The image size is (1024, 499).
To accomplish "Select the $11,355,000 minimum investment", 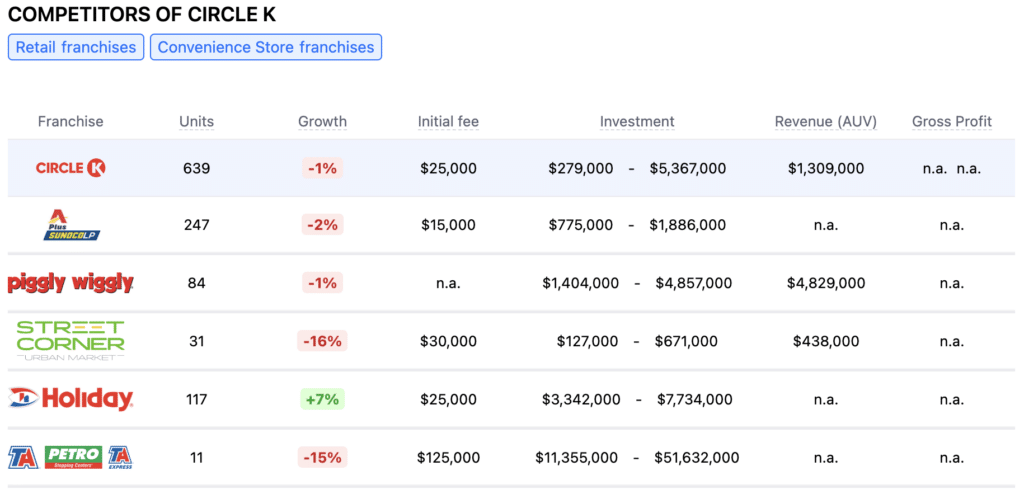I will [x=577, y=457].
